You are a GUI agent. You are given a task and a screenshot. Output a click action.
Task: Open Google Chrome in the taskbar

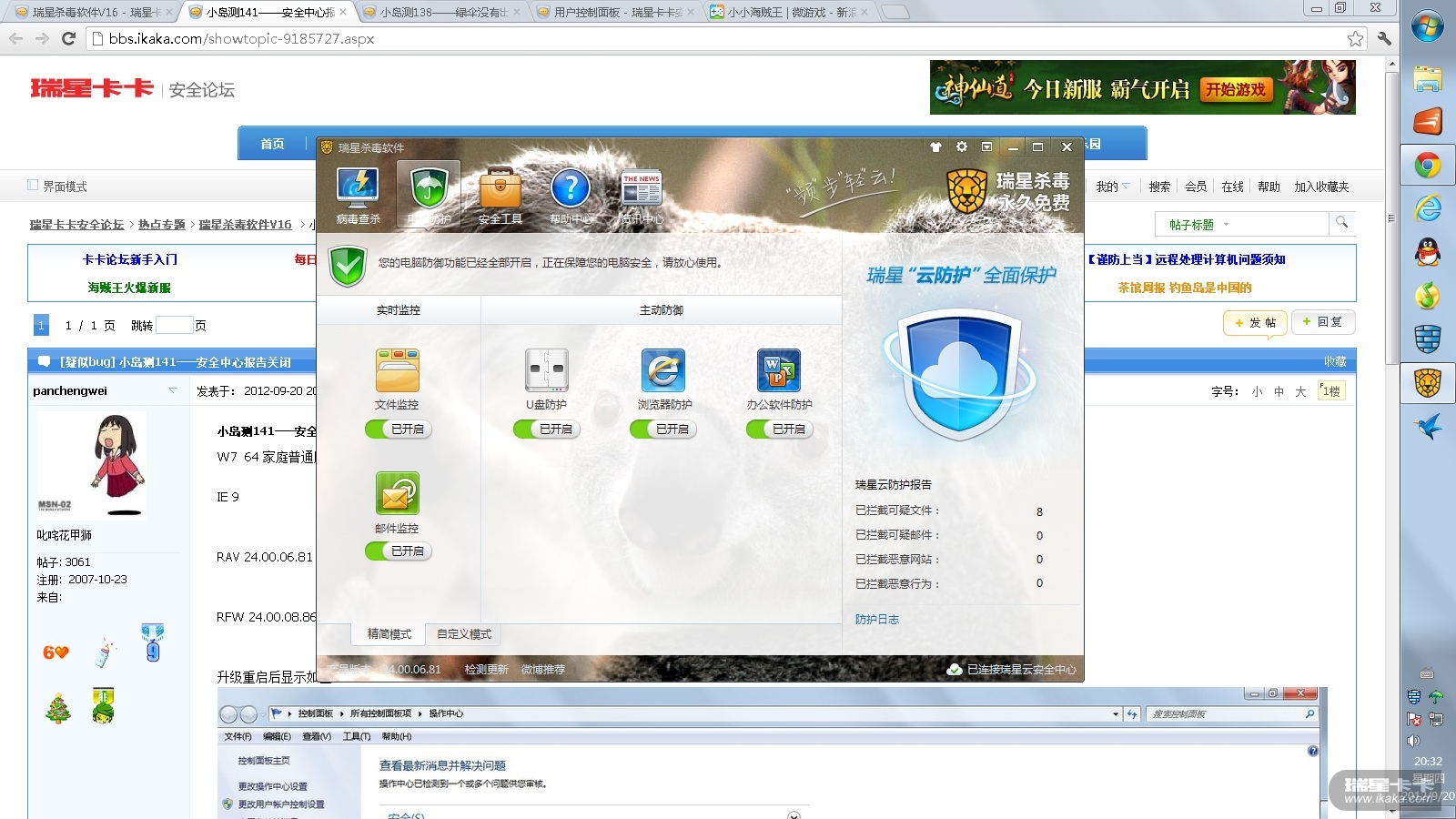pos(1428,165)
